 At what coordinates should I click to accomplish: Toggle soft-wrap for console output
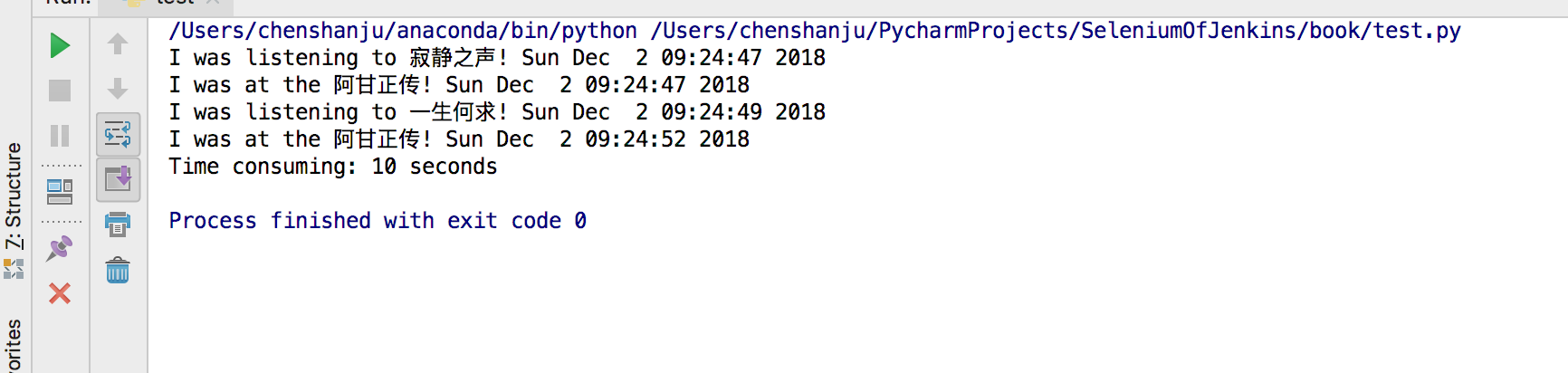click(x=118, y=135)
